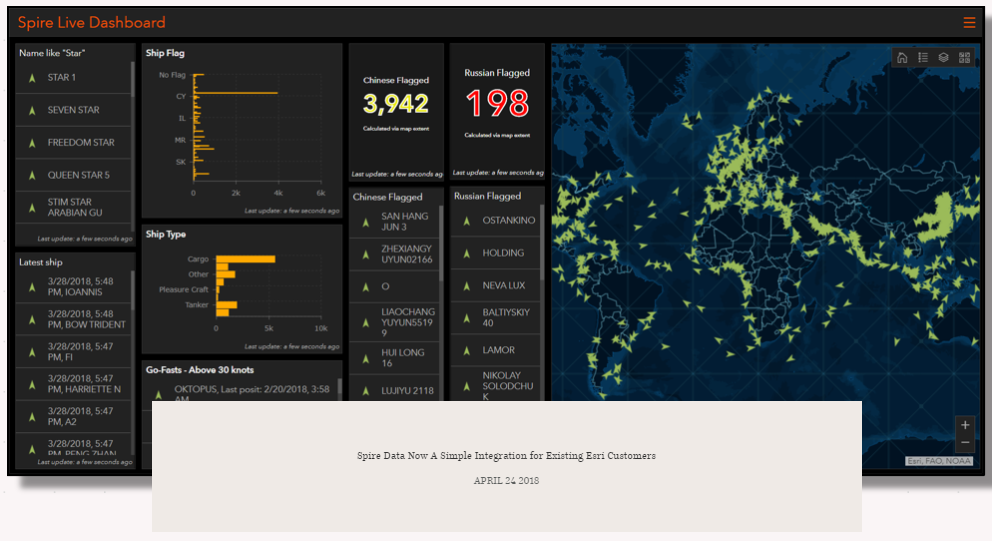
Task: Select the BOW TRIDENT latest ship entry
Action: coord(73,320)
